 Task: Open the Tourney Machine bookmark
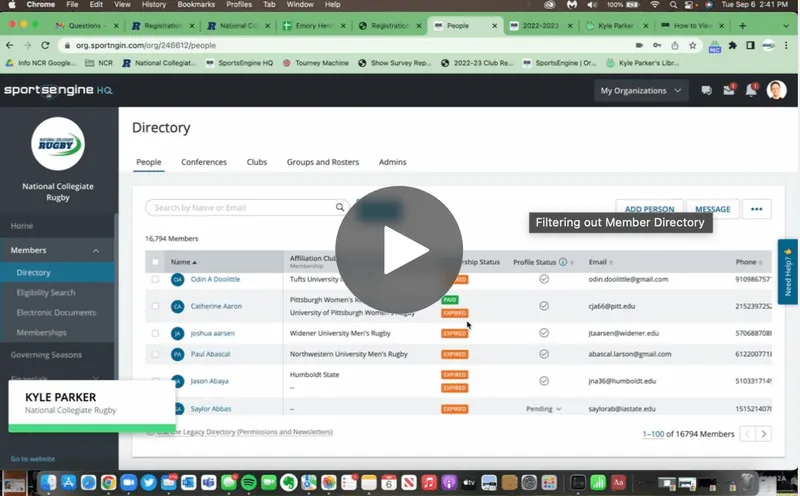316,63
